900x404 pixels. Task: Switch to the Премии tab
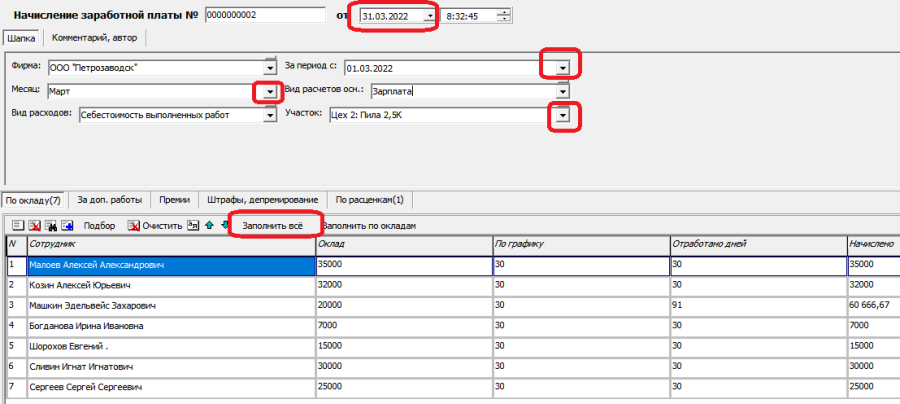[x=174, y=200]
